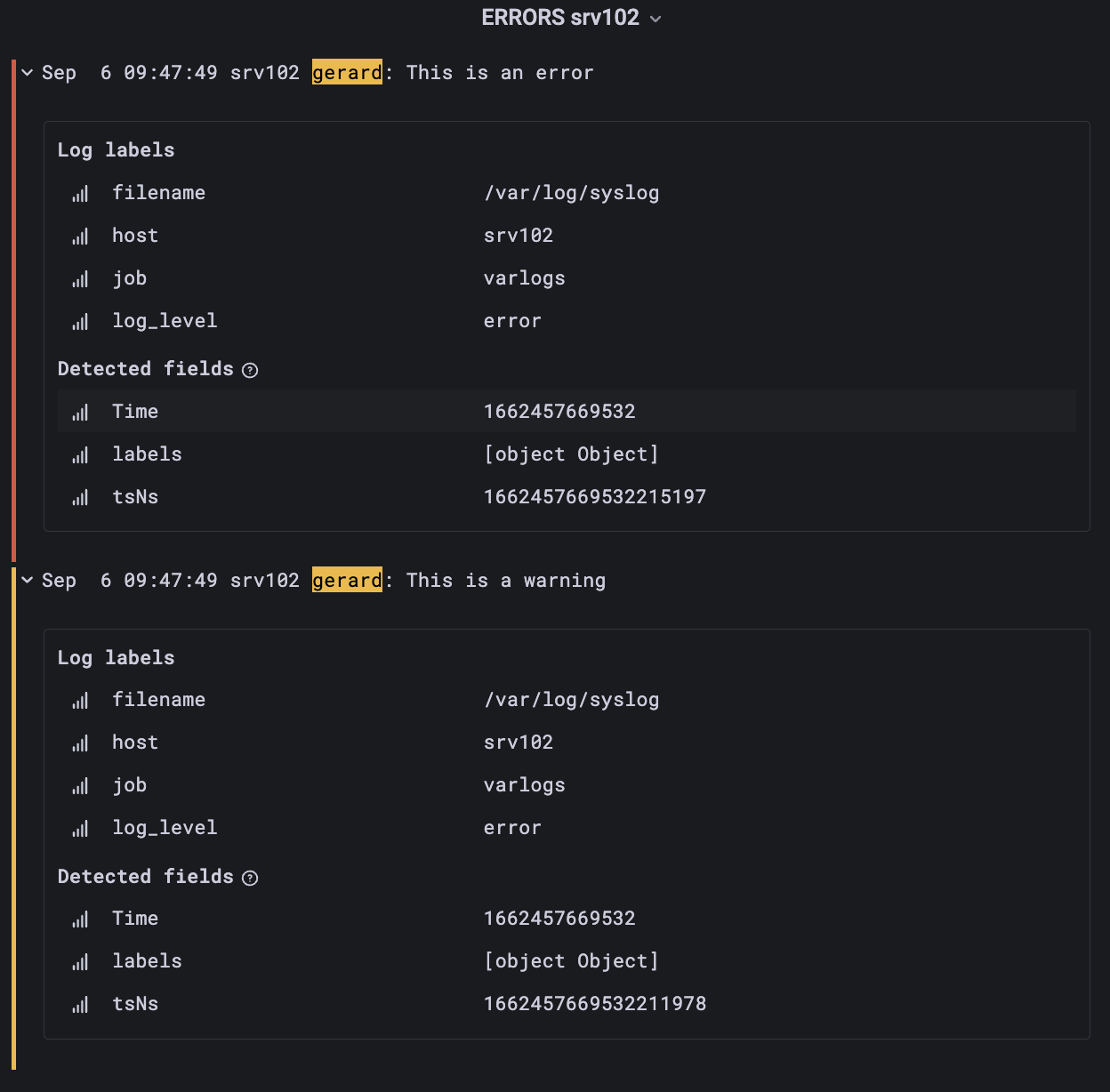Viewport: 1110px width, 1092px height.
Task: Open the ERRORS srv102 panel dropdown
Action: (x=656, y=18)
